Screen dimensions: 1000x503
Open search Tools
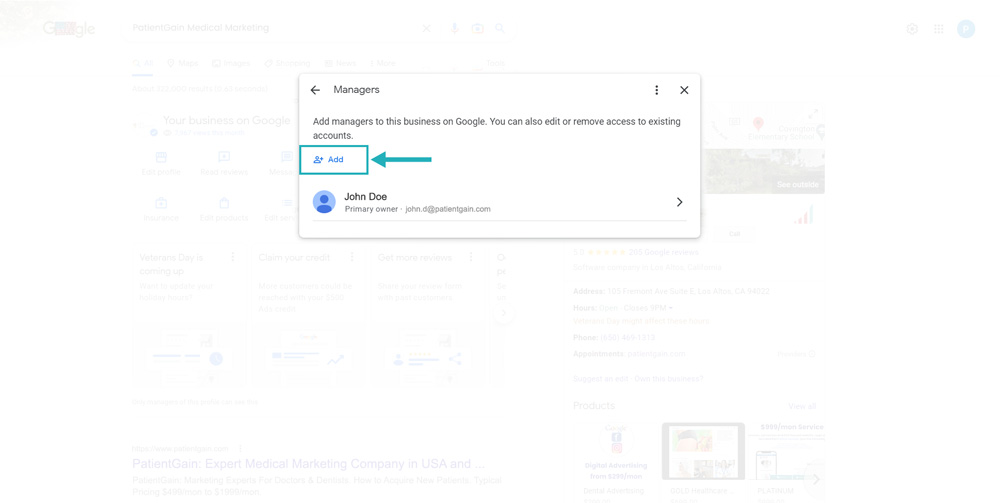pyautogui.click(x=495, y=63)
